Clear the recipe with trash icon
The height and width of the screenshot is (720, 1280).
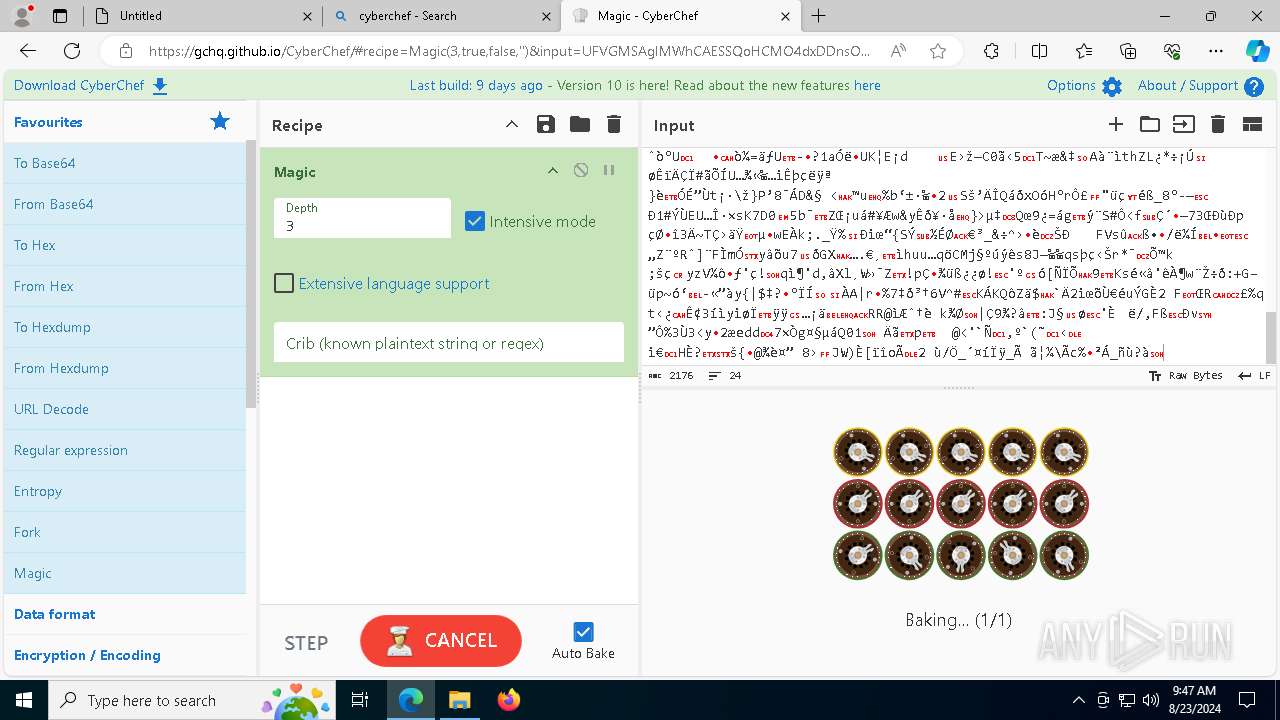point(614,124)
